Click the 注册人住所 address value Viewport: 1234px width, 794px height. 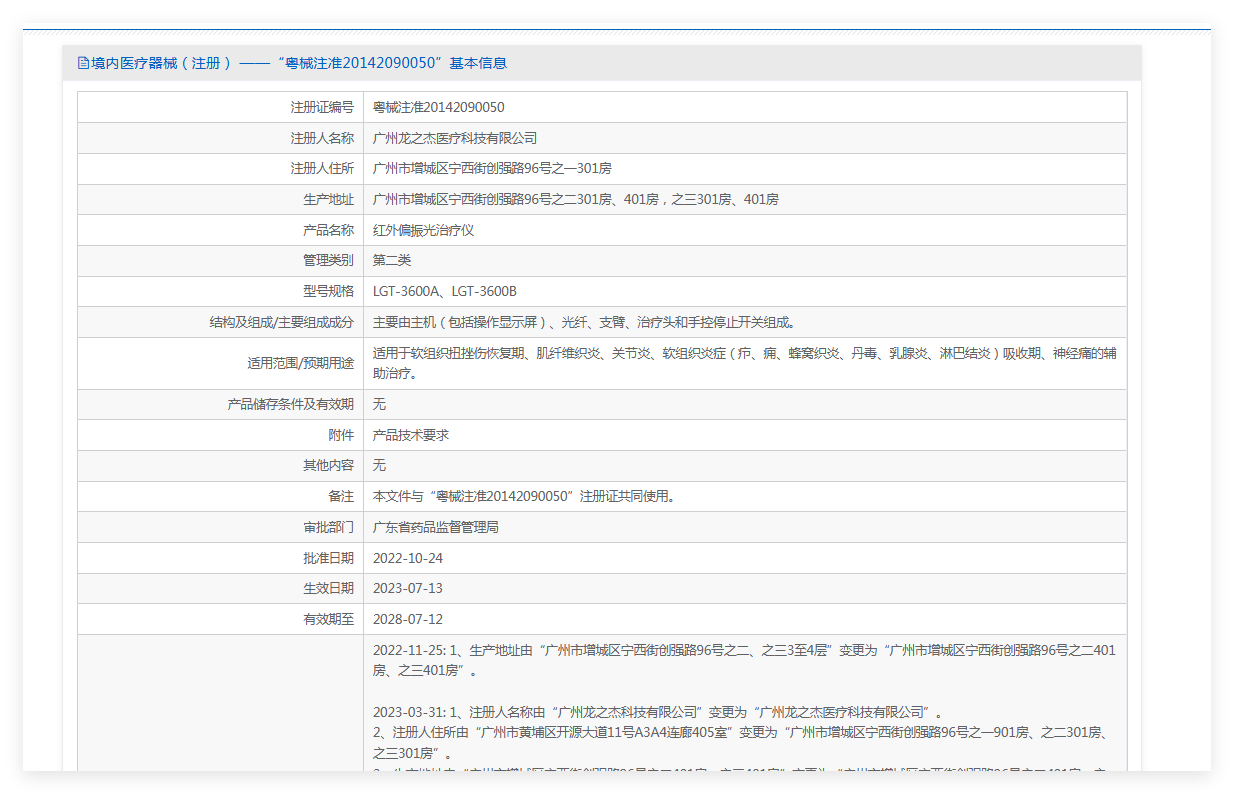491,169
